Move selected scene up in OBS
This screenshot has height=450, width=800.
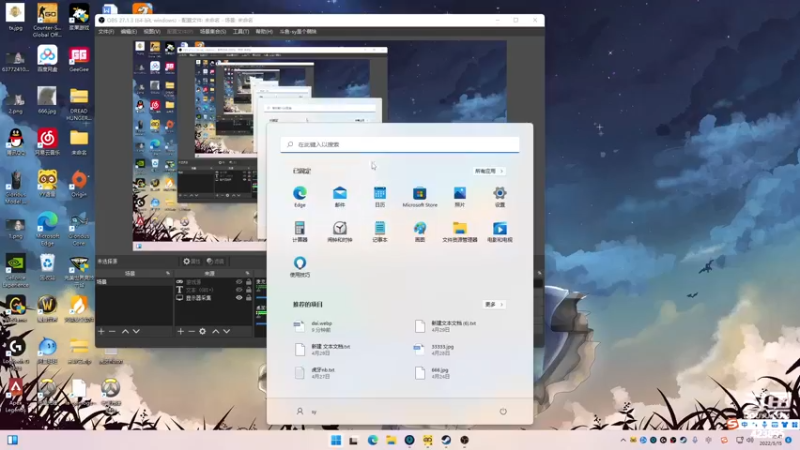click(125, 332)
